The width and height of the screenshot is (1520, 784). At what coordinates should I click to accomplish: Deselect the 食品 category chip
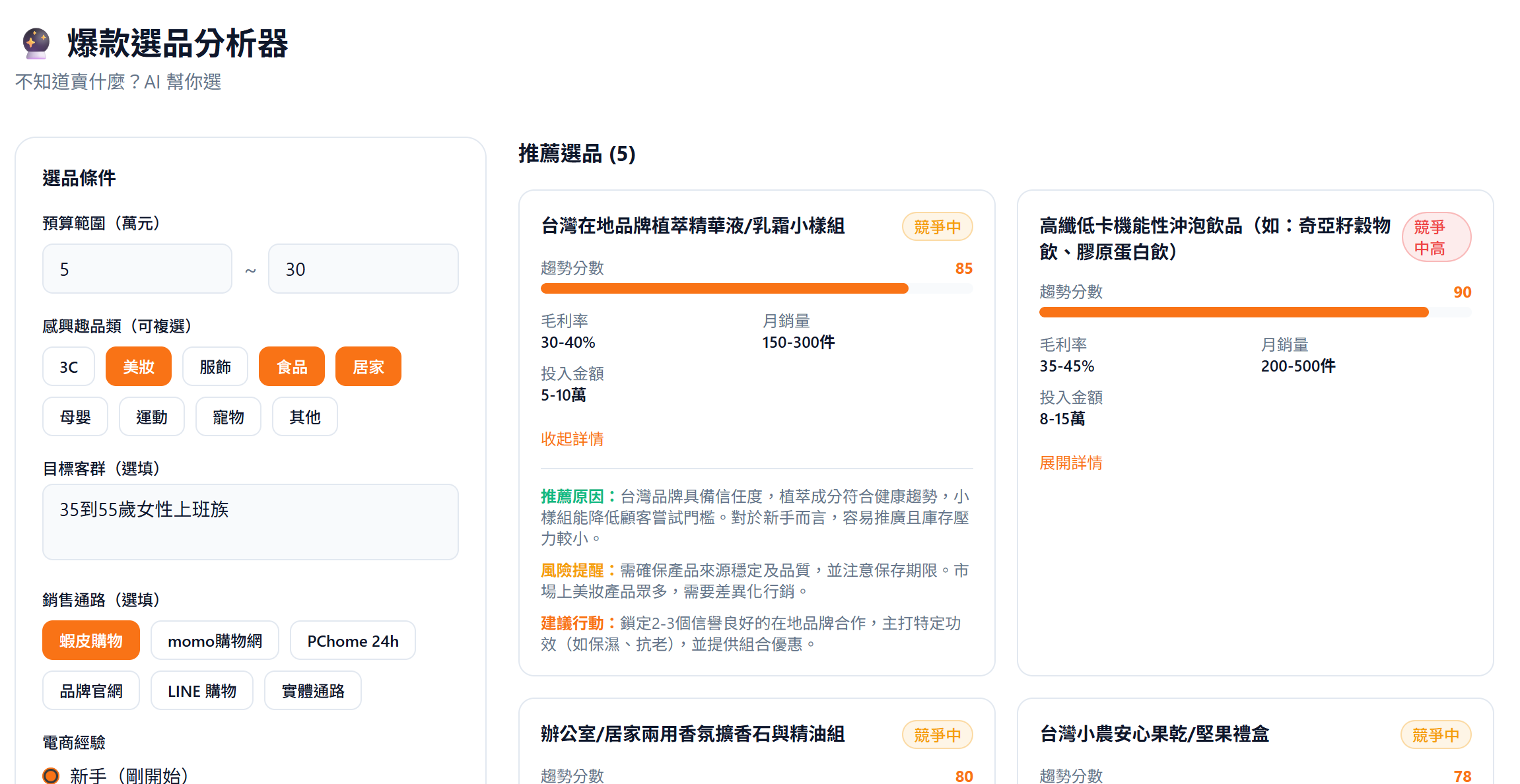[292, 367]
